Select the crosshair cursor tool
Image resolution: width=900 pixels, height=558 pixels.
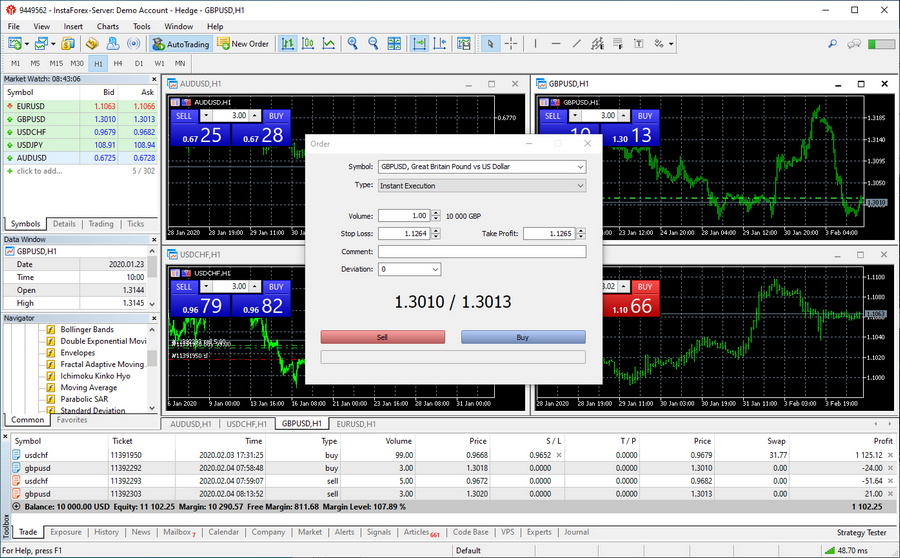click(511, 44)
